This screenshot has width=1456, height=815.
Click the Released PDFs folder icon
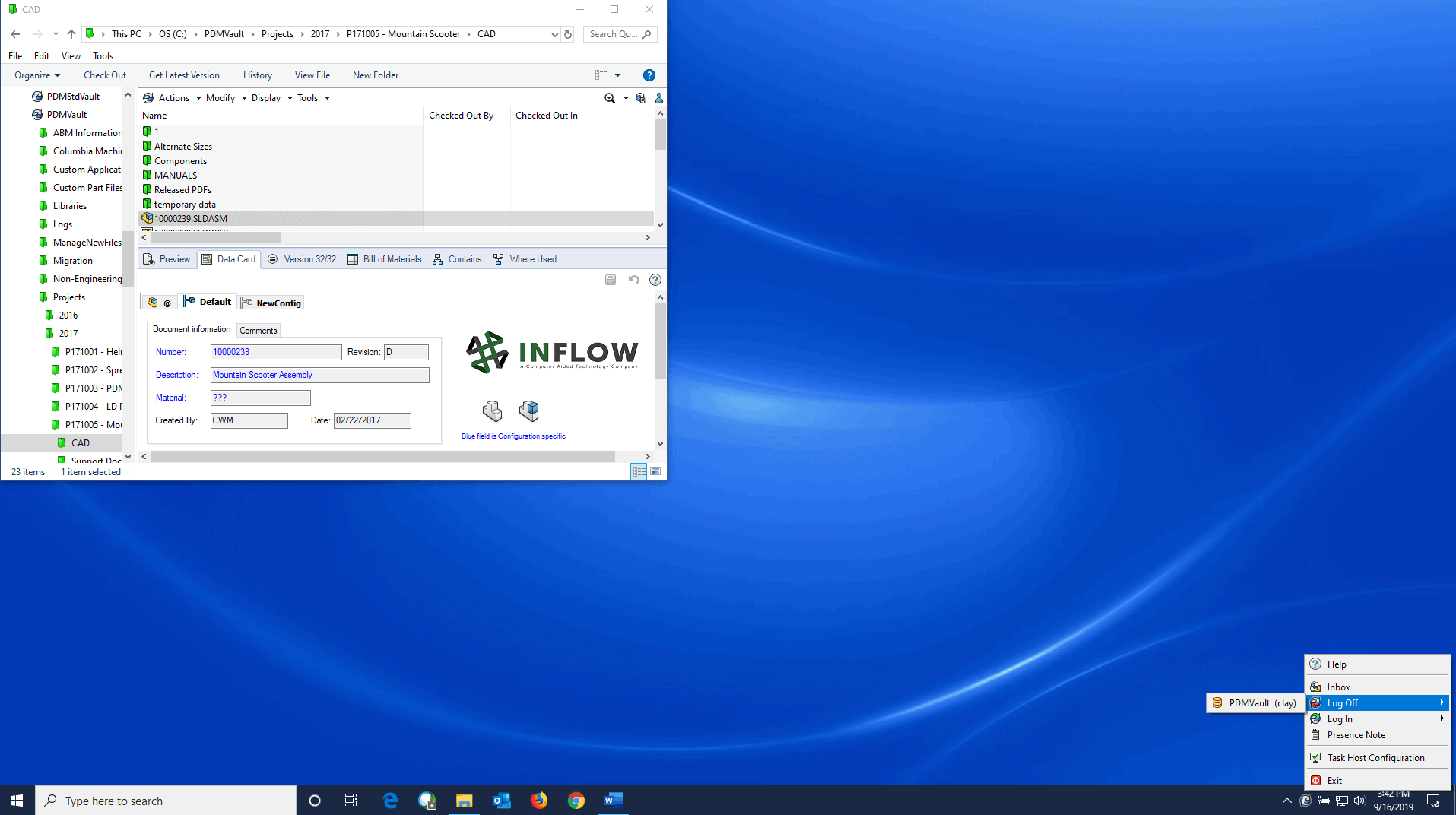click(147, 189)
